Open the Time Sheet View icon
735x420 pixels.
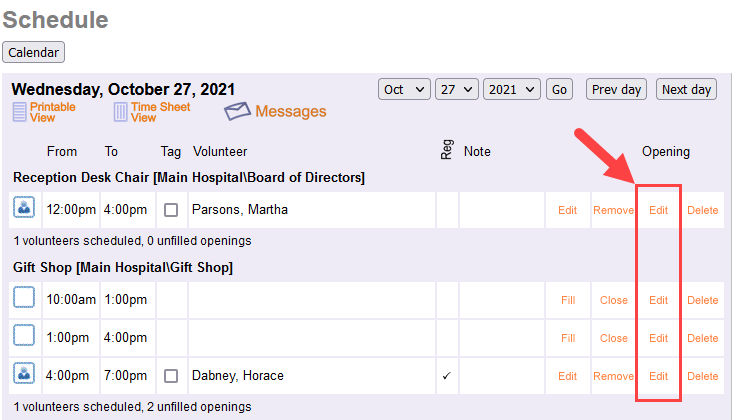point(121,112)
